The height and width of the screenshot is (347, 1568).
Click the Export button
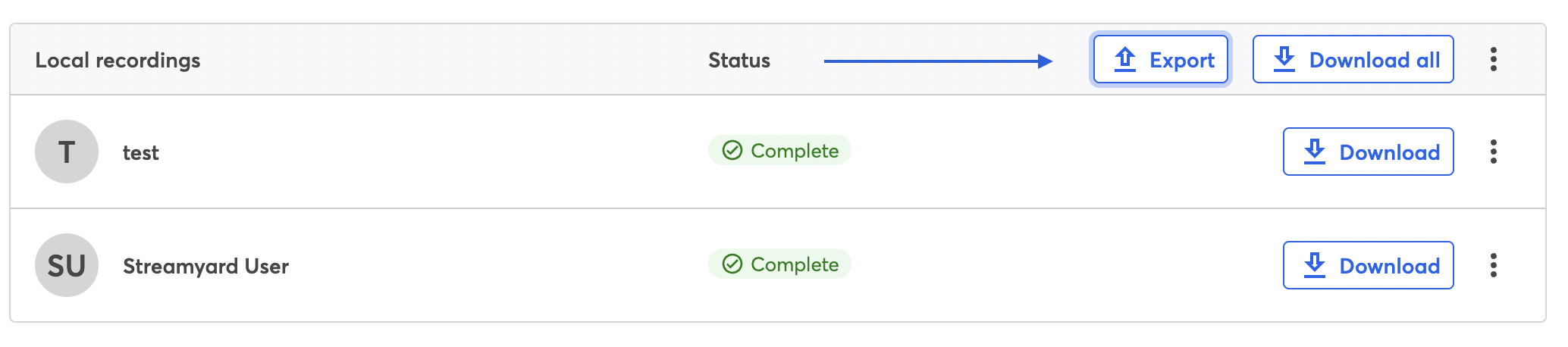click(x=1160, y=59)
